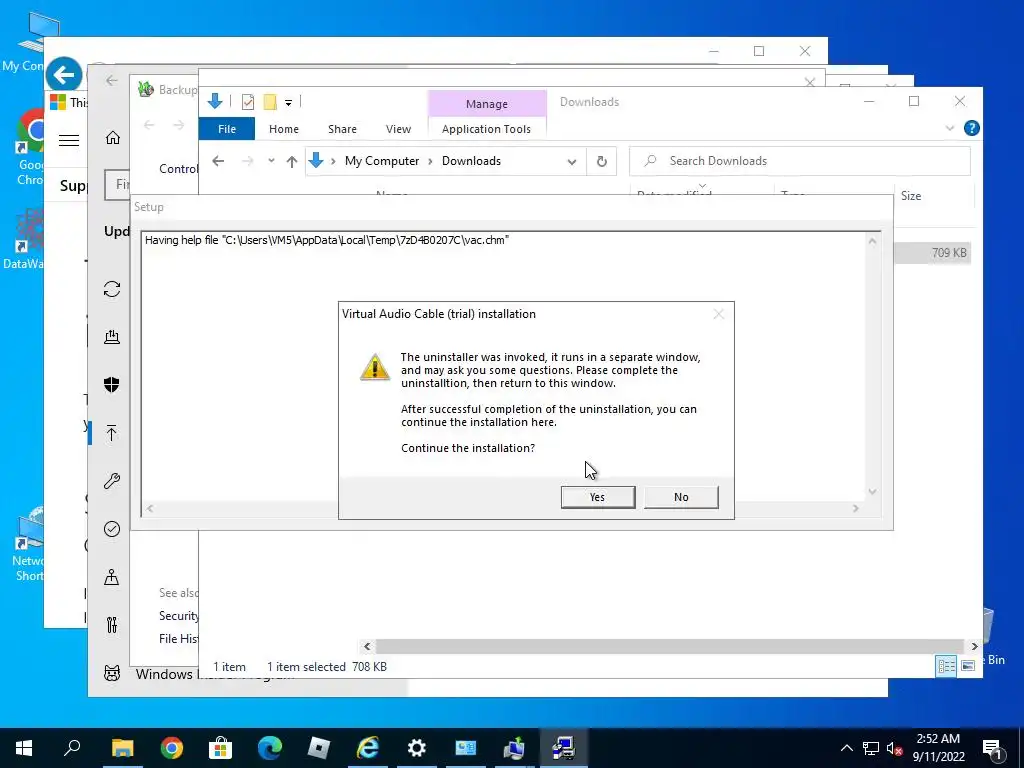The height and width of the screenshot is (768, 1024).
Task: Open the Share ribbon tab
Action: pyautogui.click(x=342, y=129)
